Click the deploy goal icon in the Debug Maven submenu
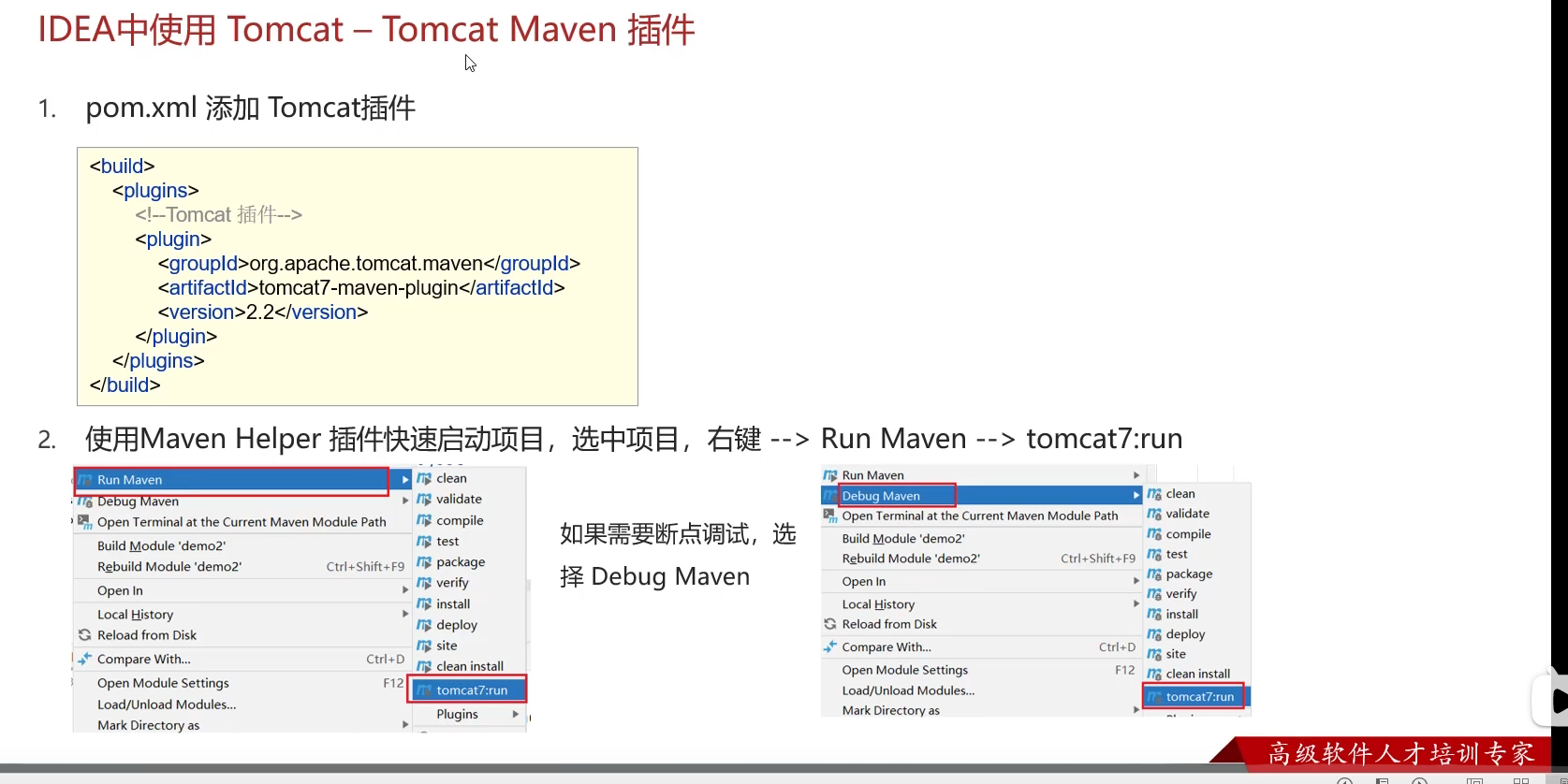Image resolution: width=1568 pixels, height=784 pixels. (1154, 634)
